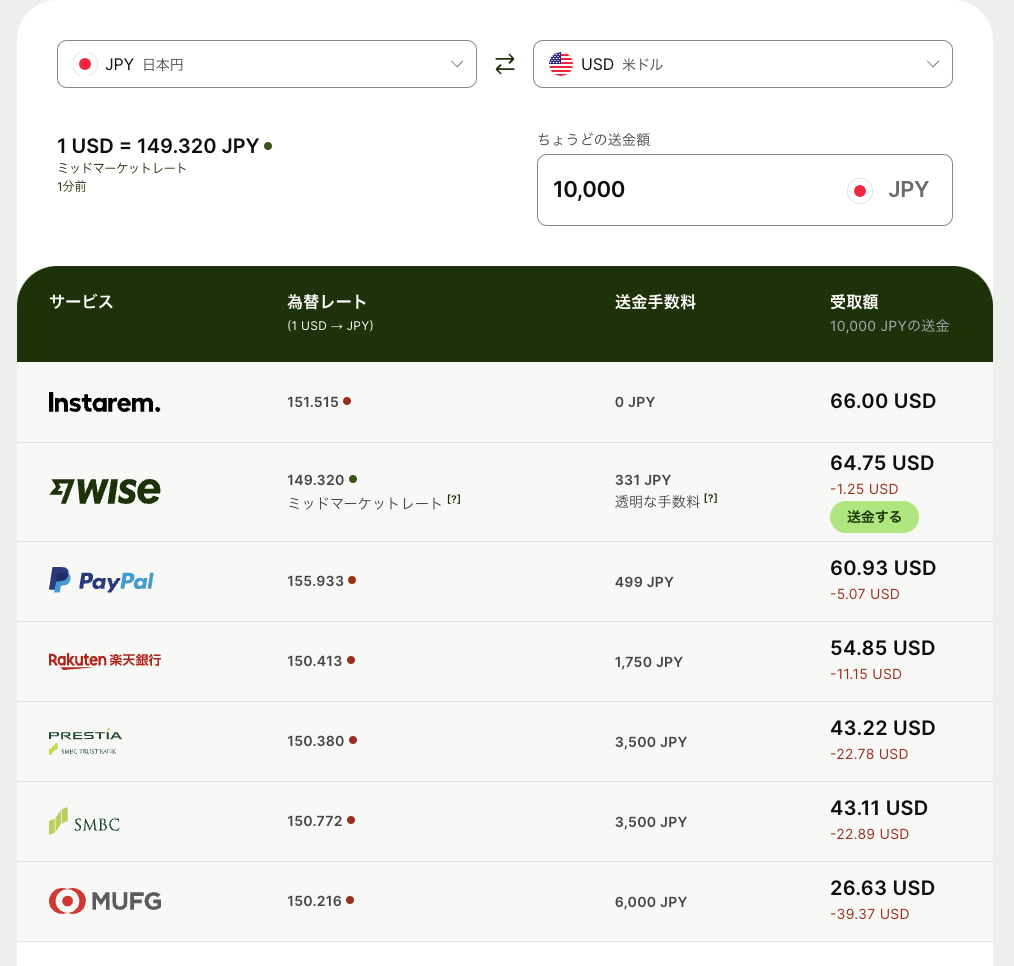Click the 499 JPY fee for PayPal
Screen dimensions: 1014x966
click(x=644, y=582)
